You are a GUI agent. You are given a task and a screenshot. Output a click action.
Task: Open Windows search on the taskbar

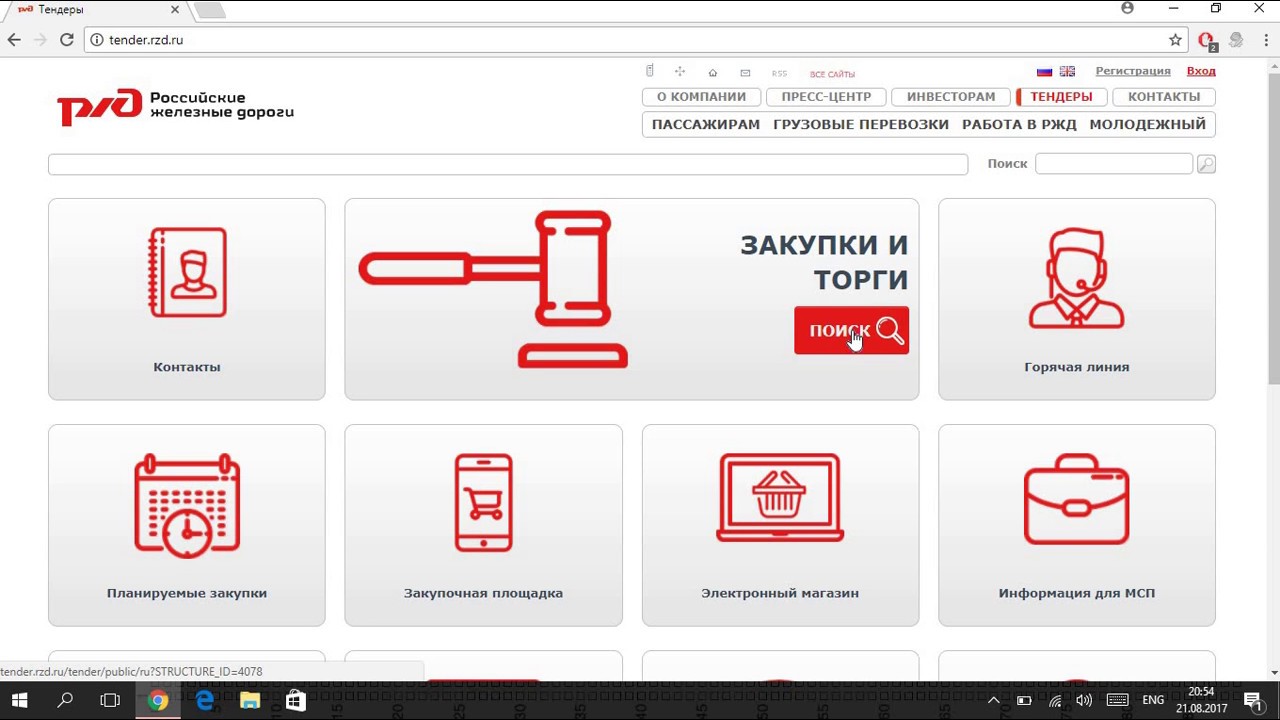pos(65,701)
